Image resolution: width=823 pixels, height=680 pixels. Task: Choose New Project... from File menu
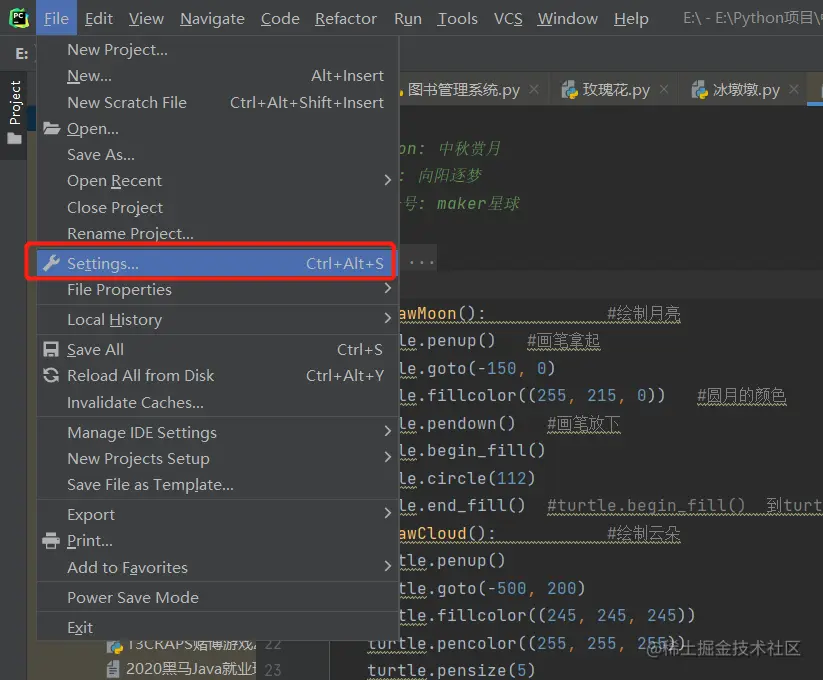[217, 50]
